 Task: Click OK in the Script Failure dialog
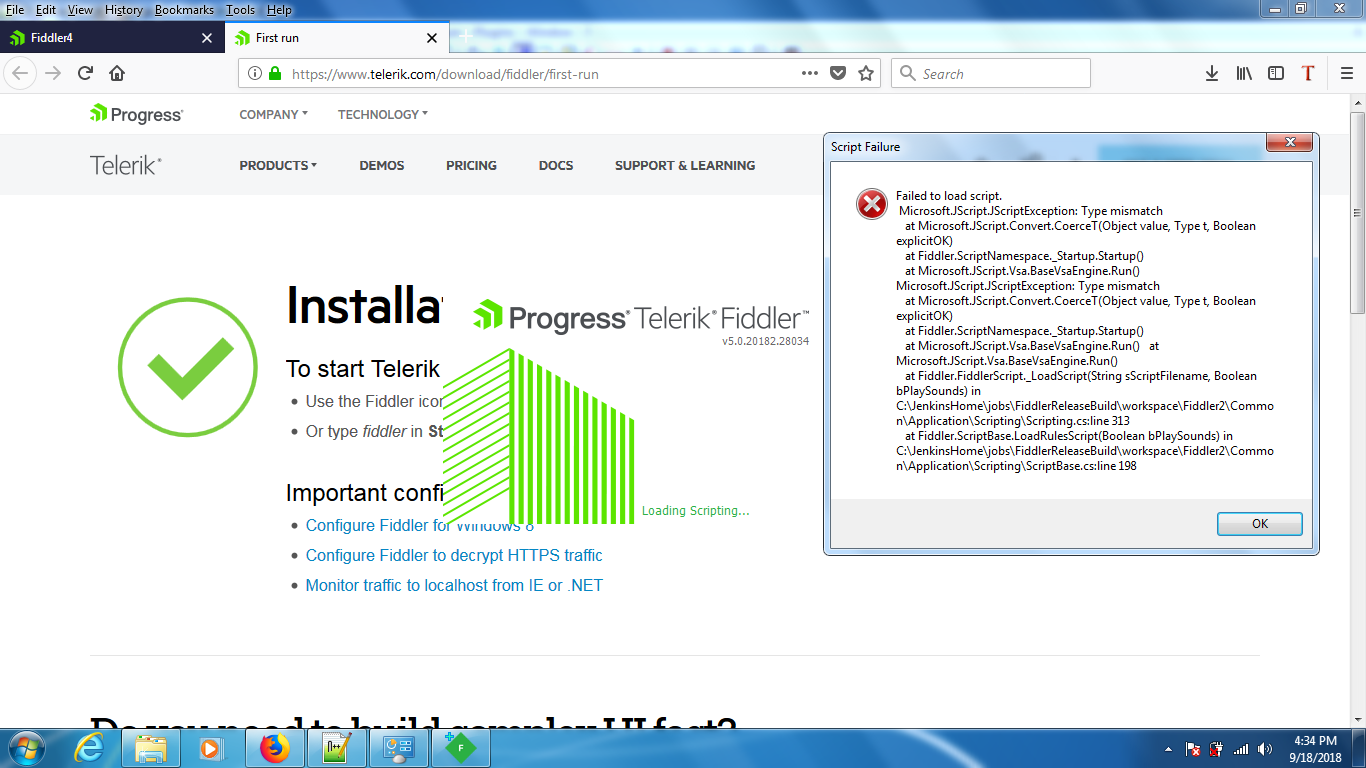1259,523
